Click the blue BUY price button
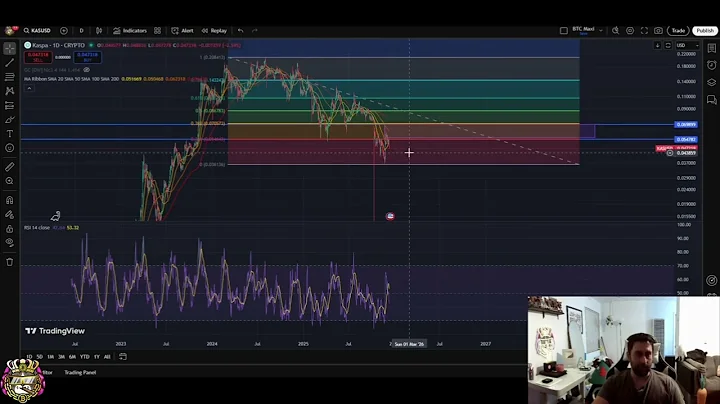The image size is (720, 404). tap(87, 57)
